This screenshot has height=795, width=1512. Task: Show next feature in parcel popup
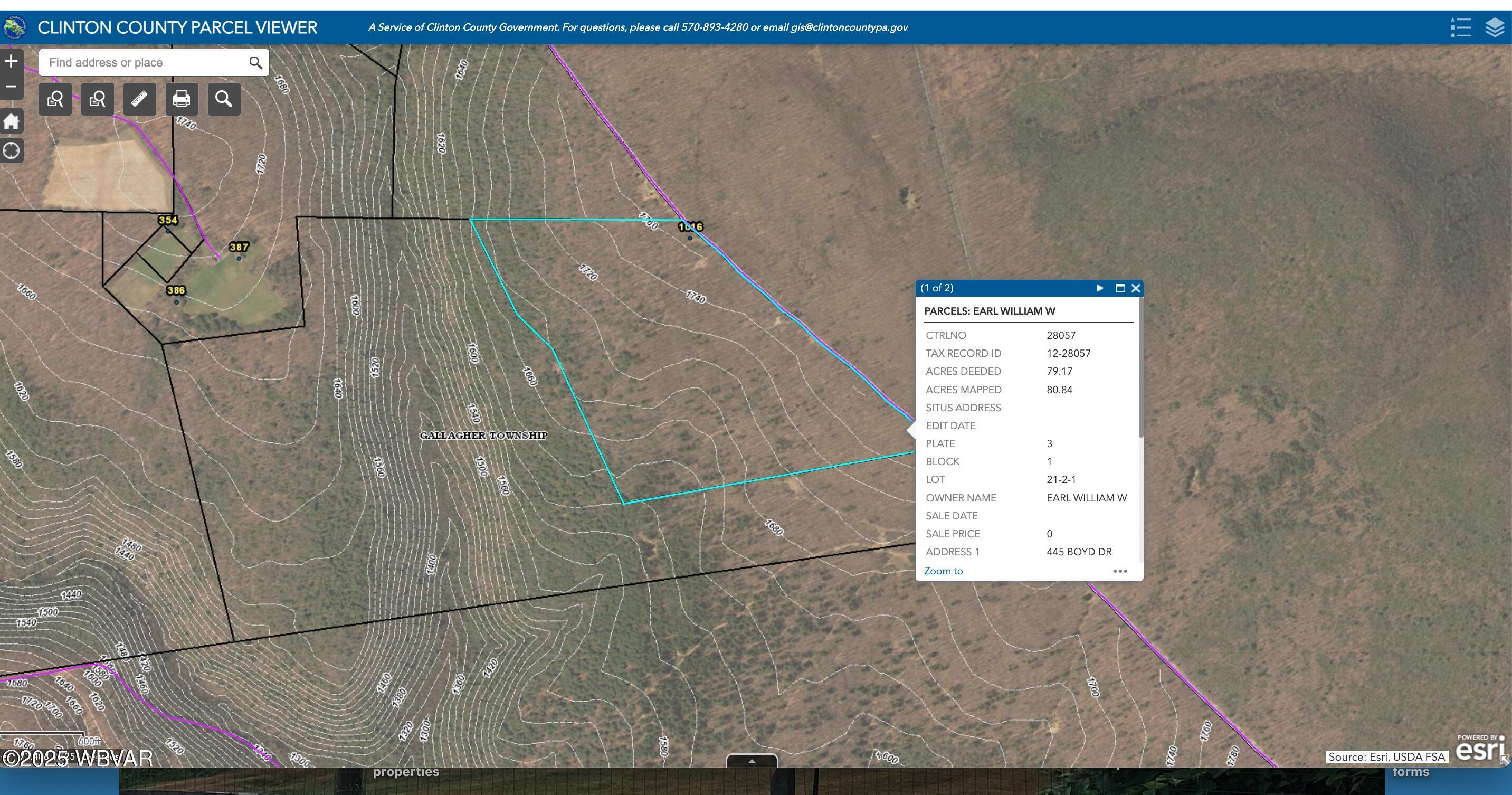click(x=1100, y=288)
